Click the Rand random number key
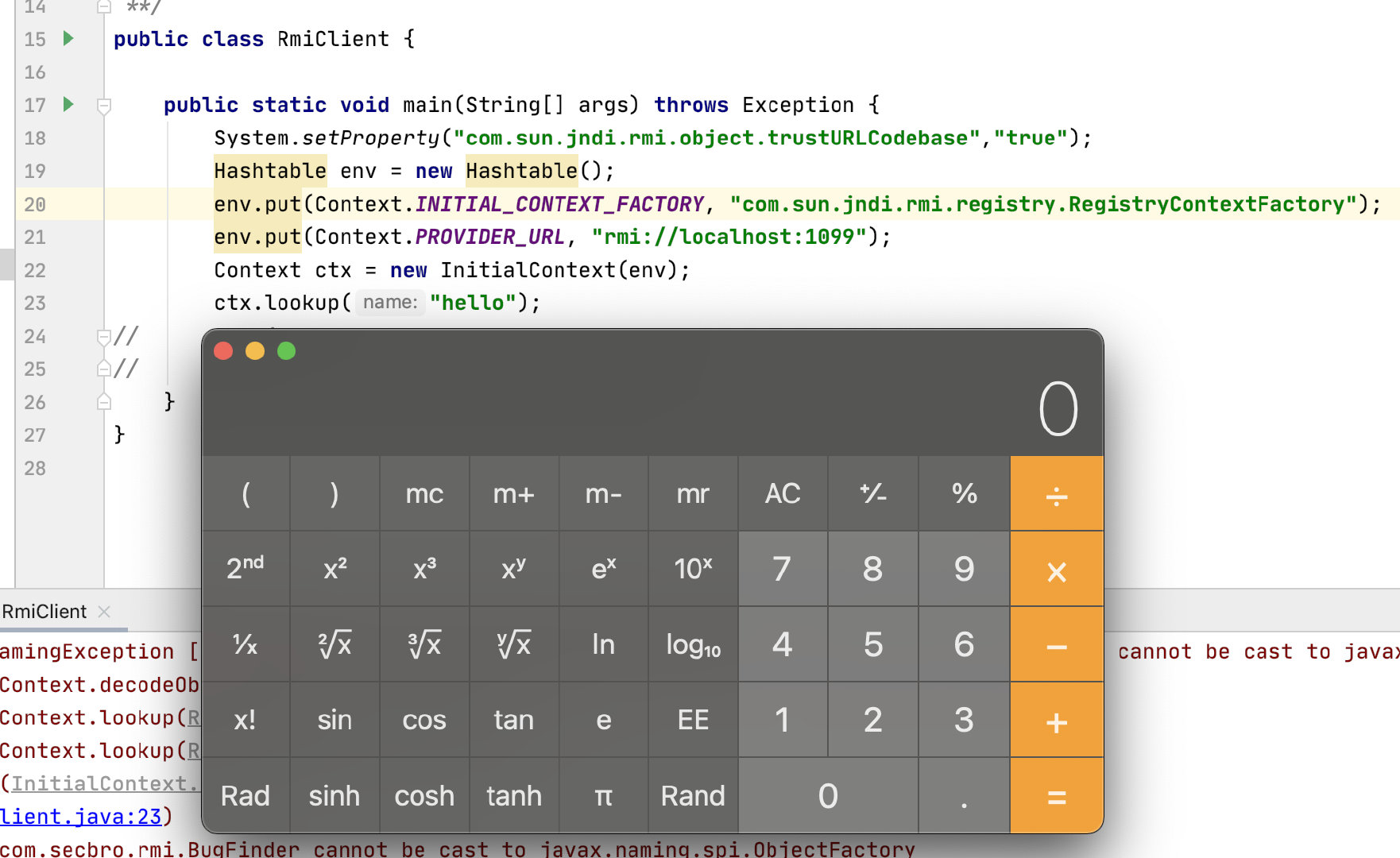This screenshot has height=858, width=1400. (x=693, y=795)
